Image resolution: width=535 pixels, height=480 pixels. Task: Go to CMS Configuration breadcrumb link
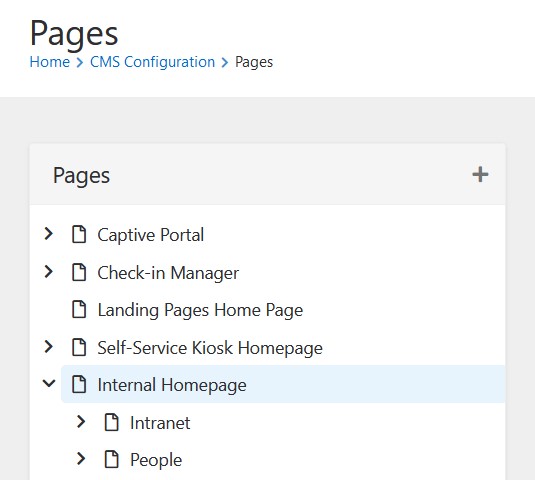(x=153, y=62)
